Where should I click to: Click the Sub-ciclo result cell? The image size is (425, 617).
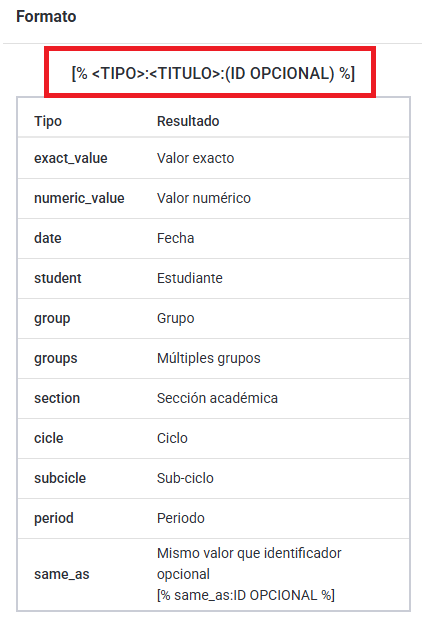point(185,478)
